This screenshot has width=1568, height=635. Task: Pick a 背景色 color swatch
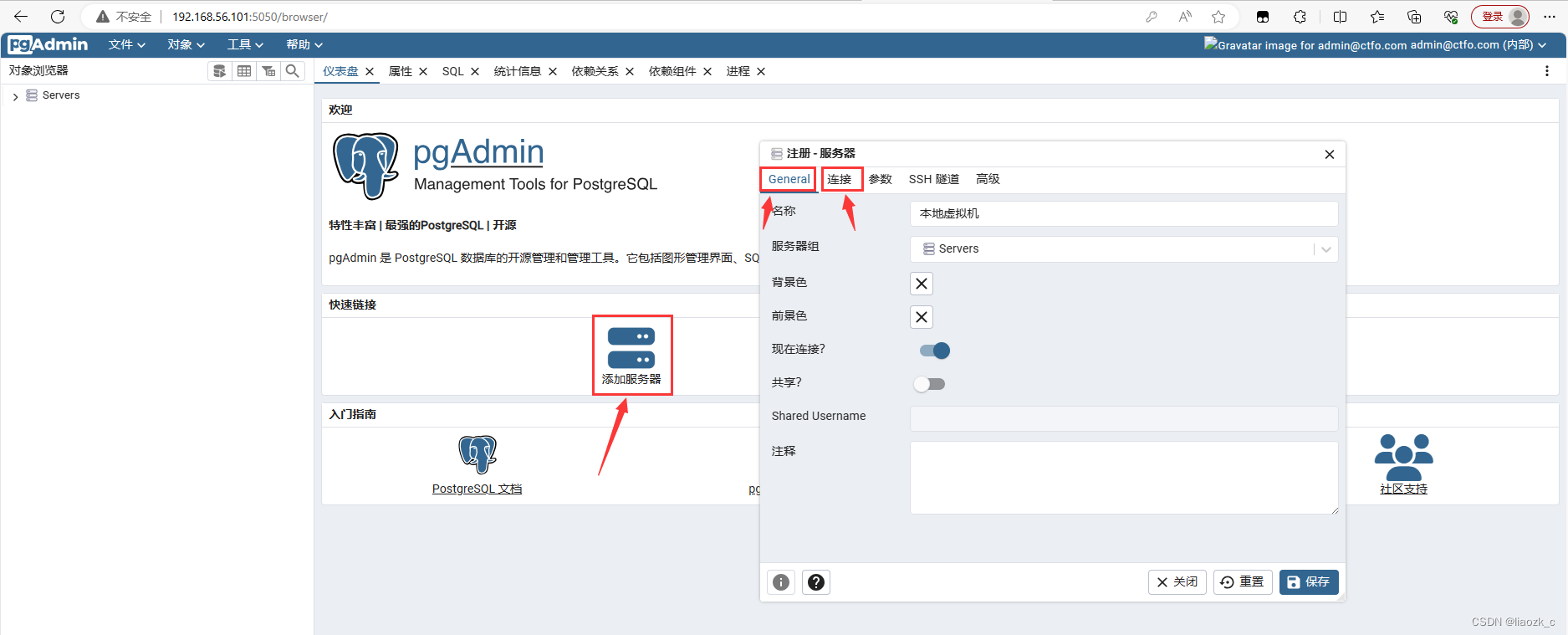point(922,284)
